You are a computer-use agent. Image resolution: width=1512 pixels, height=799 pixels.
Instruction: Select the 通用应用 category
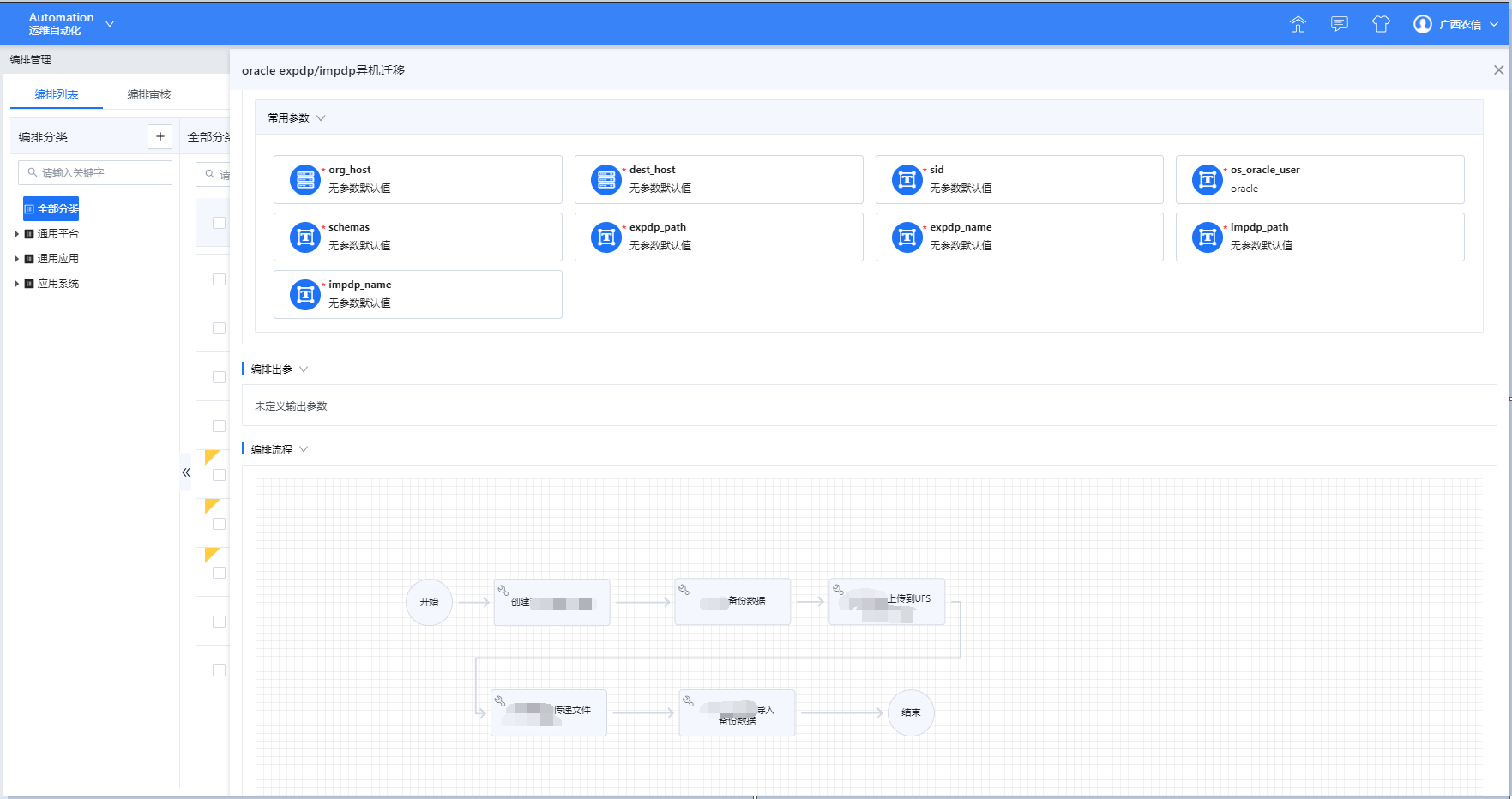tap(58, 259)
